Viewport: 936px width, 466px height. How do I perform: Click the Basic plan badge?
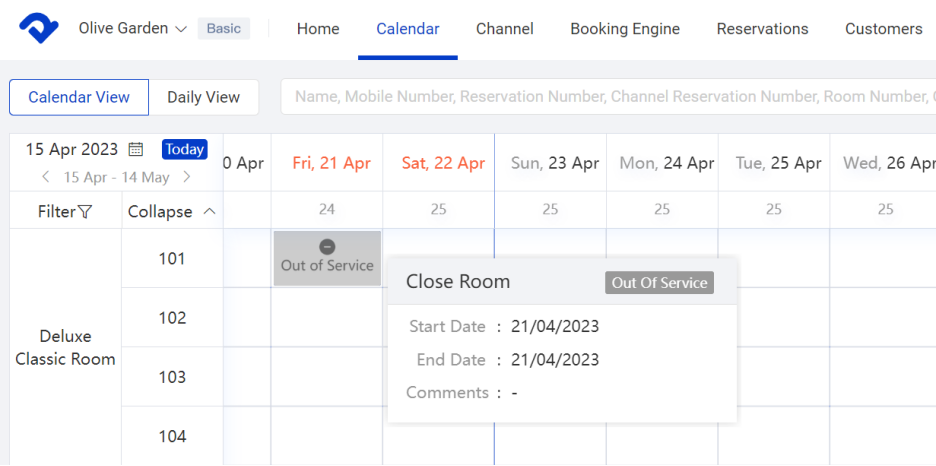tap(224, 29)
